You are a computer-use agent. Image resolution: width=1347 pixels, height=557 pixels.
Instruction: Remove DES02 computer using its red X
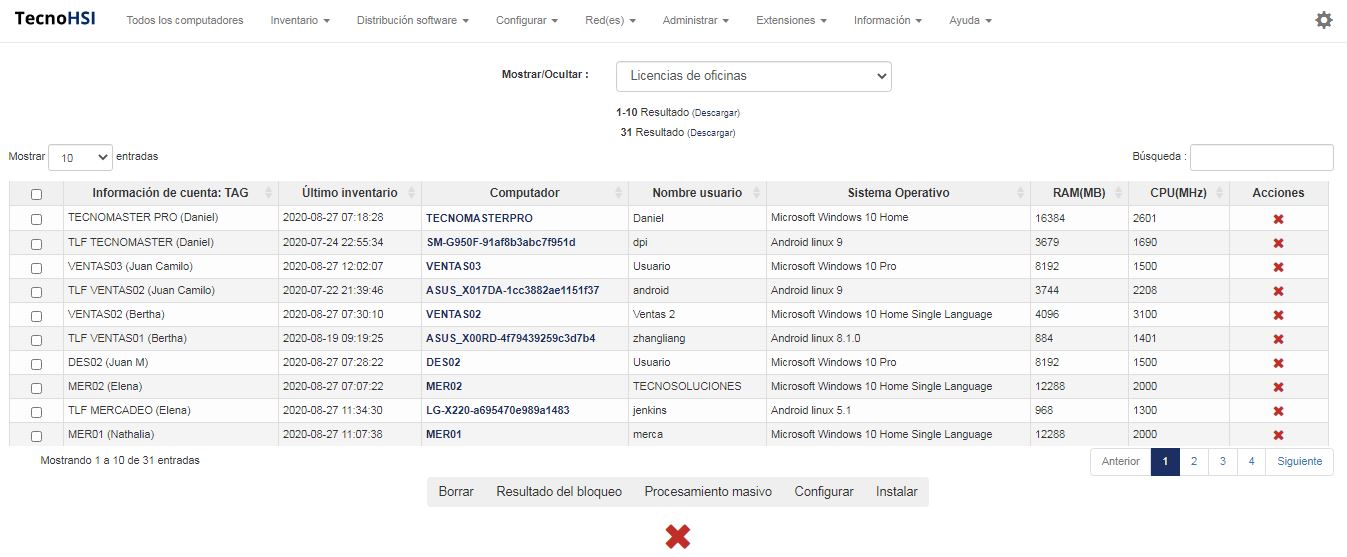1278,363
